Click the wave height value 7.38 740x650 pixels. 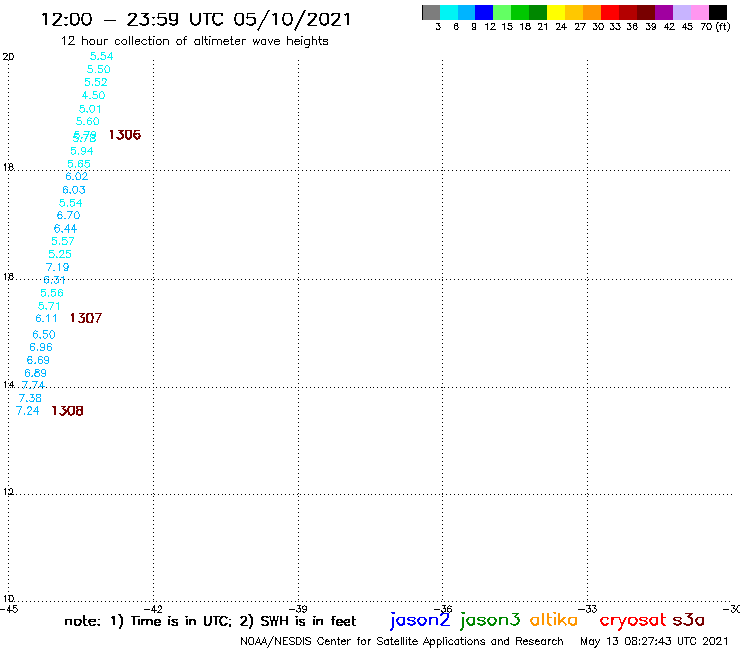pyautogui.click(x=30, y=398)
